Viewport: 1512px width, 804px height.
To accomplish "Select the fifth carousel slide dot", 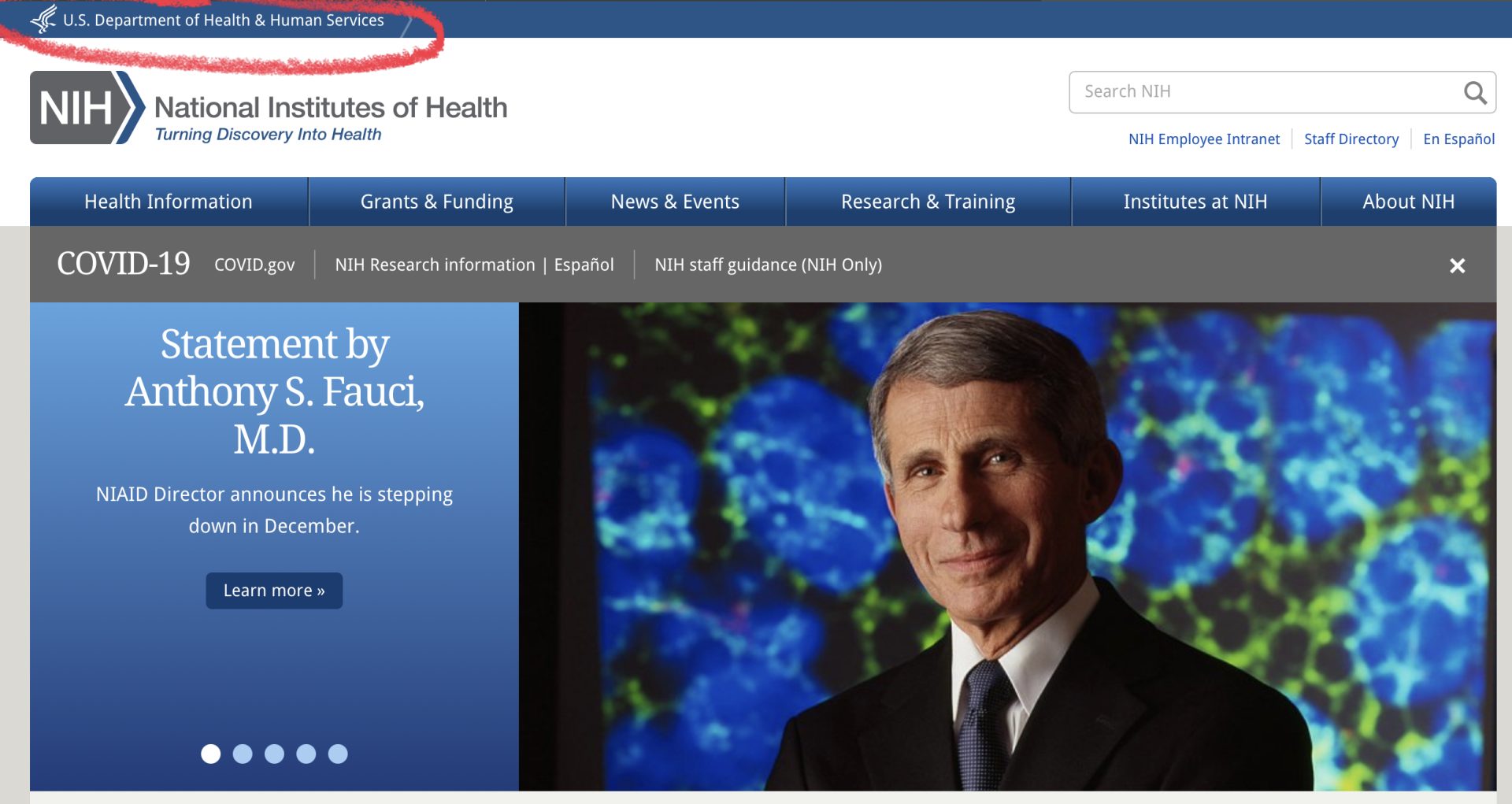I will click(338, 754).
